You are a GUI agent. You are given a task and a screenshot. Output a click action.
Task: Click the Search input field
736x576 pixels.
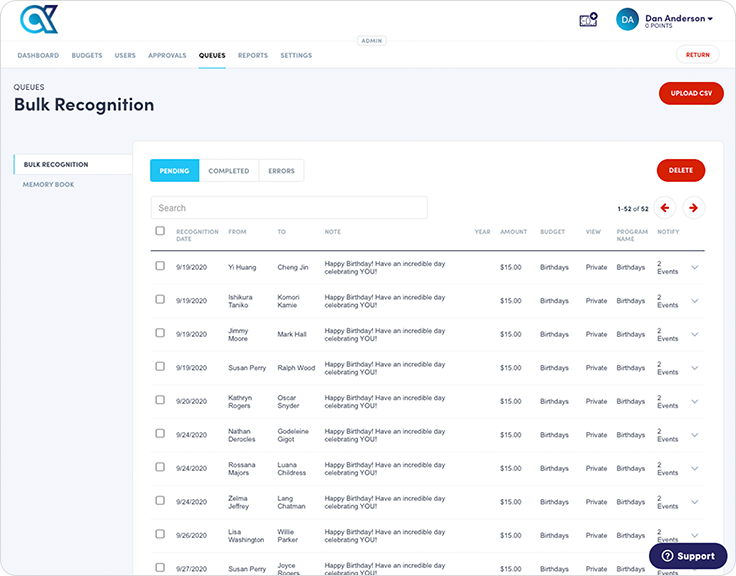[289, 208]
